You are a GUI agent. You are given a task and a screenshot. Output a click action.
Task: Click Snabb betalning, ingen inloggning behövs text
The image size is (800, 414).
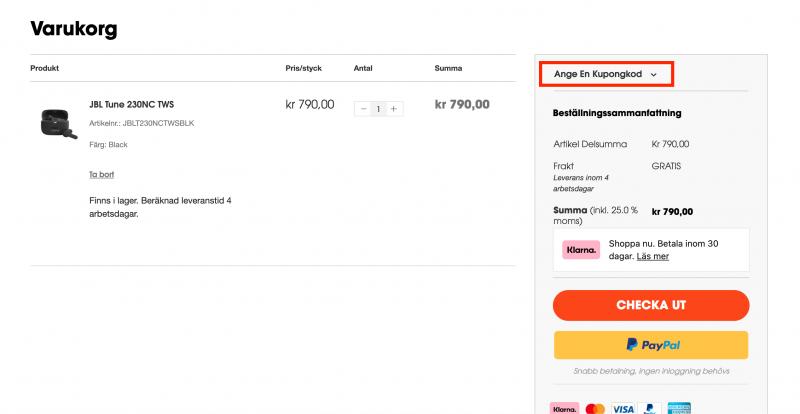pyautogui.click(x=651, y=371)
